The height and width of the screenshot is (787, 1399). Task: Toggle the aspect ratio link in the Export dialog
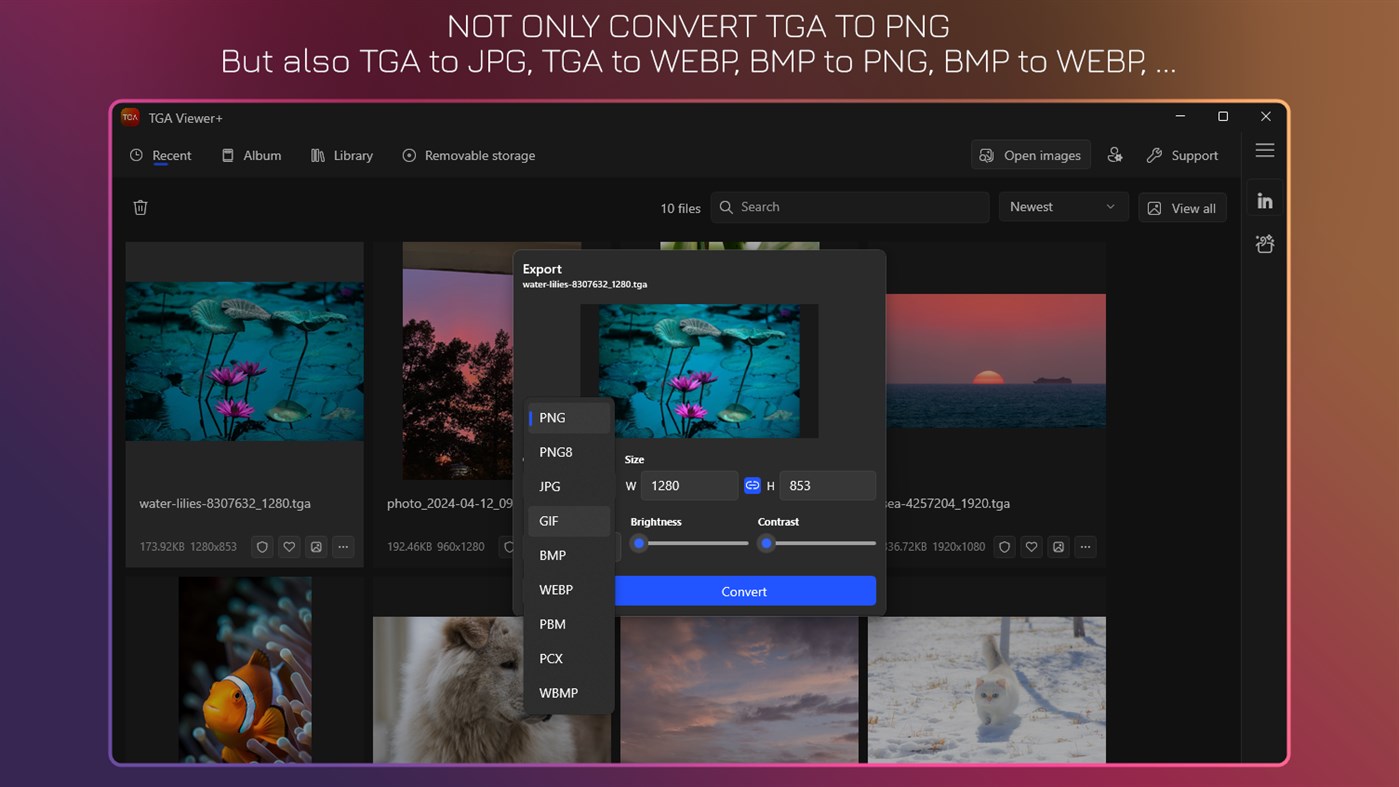coord(752,485)
